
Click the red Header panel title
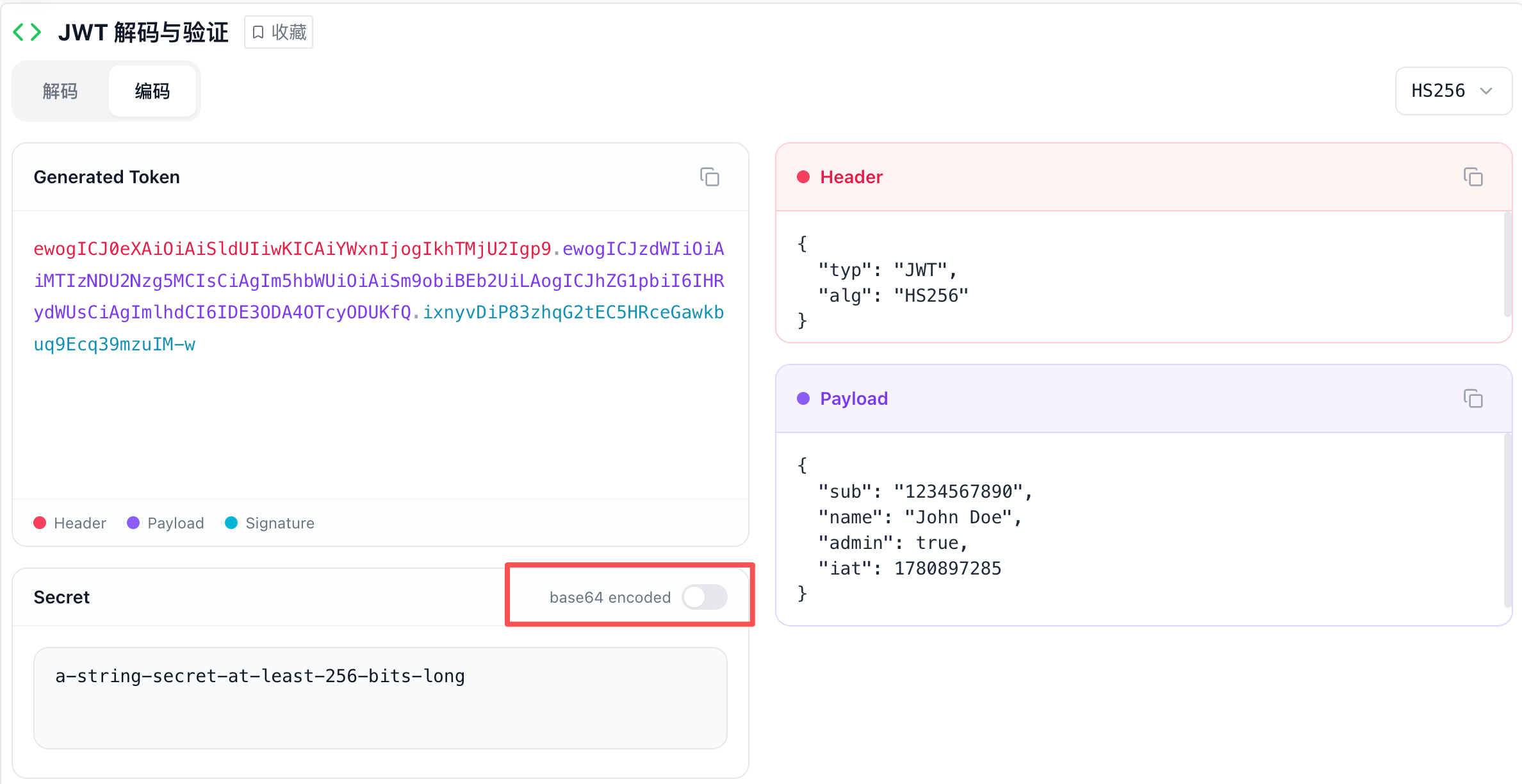coord(851,177)
